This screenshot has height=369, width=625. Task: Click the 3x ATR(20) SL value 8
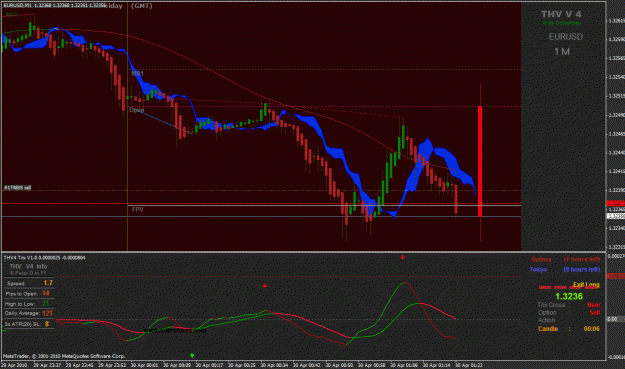pos(47,324)
